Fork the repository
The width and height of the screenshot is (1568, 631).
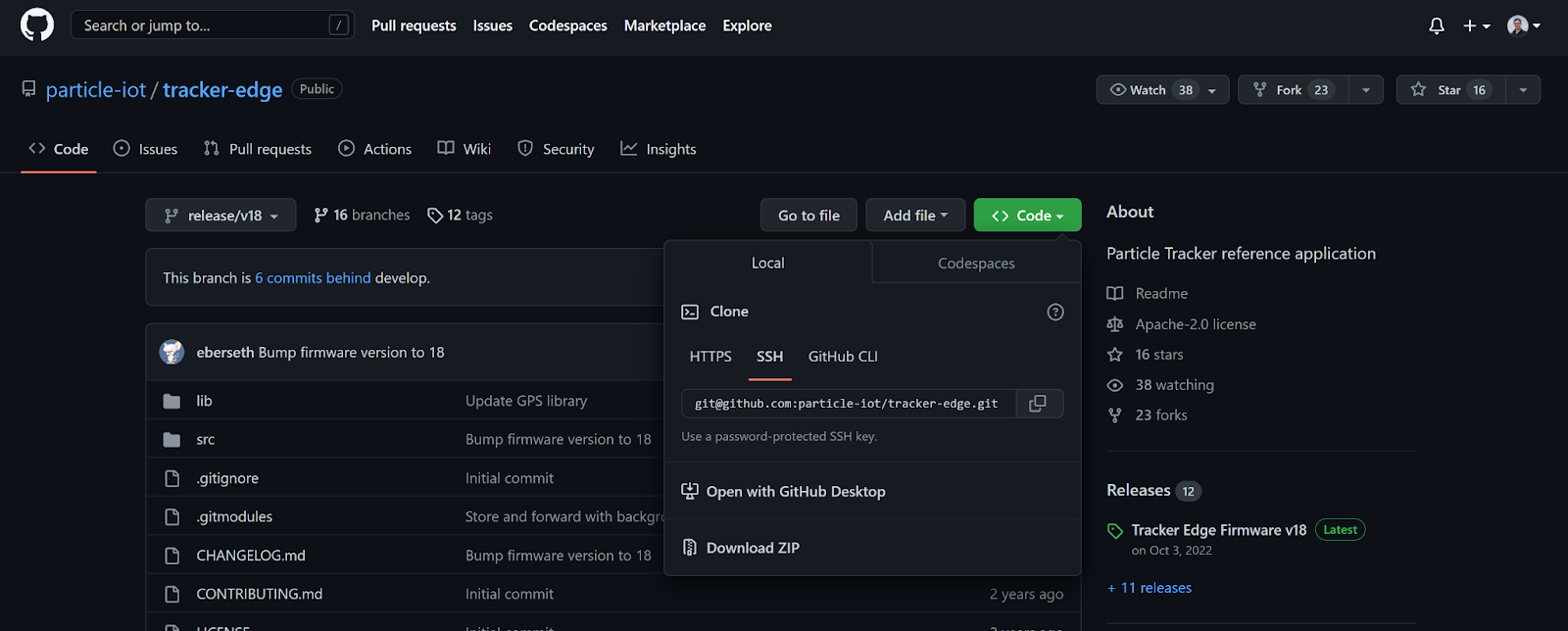(x=1294, y=90)
